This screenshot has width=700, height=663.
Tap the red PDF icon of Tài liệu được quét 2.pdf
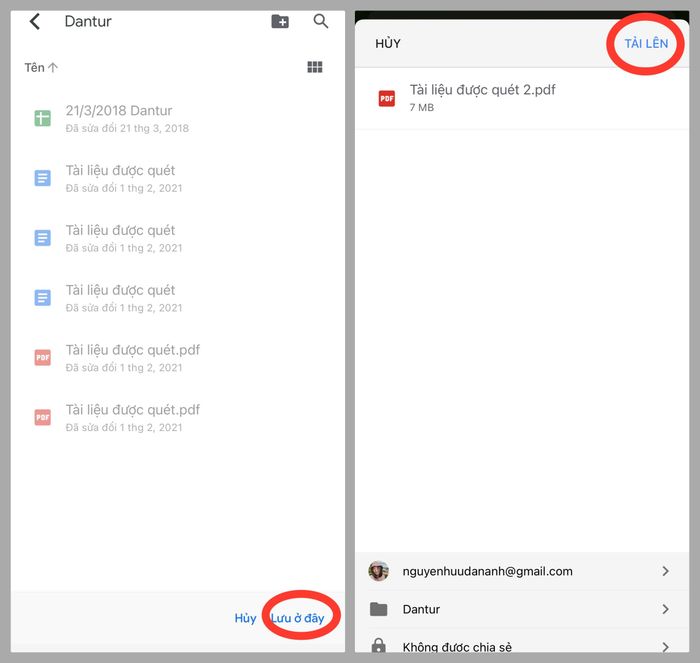(386, 98)
